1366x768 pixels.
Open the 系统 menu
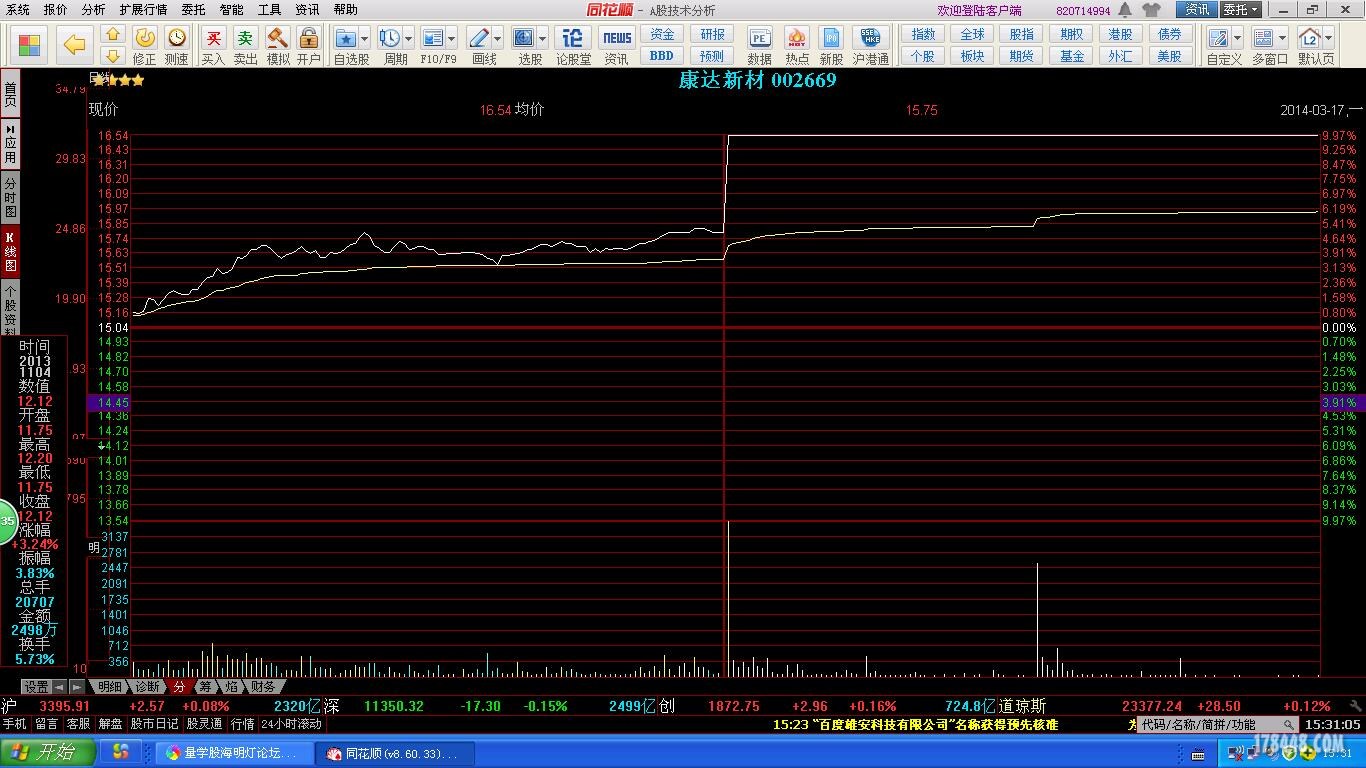[x=17, y=9]
